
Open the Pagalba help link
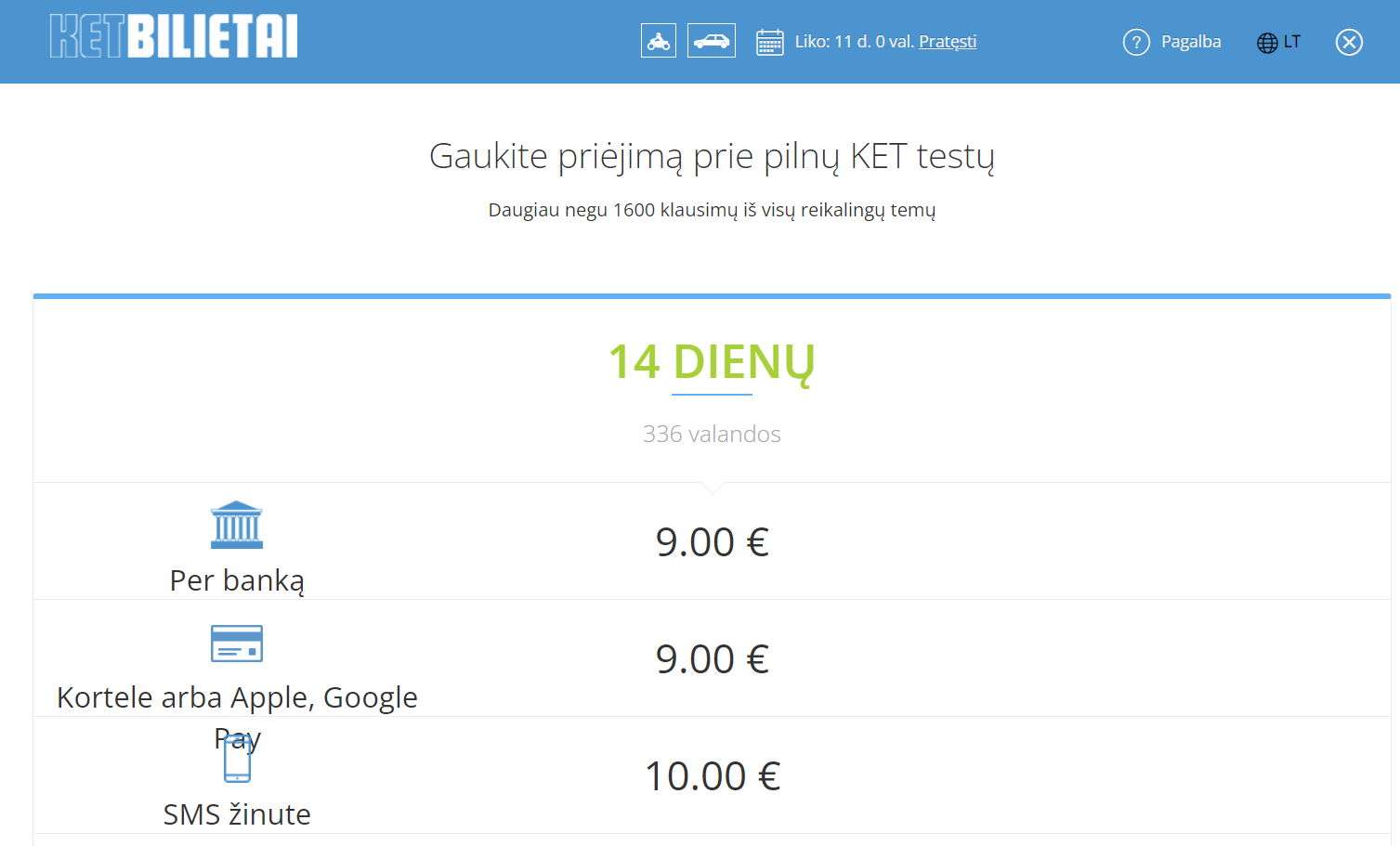pos(1191,42)
